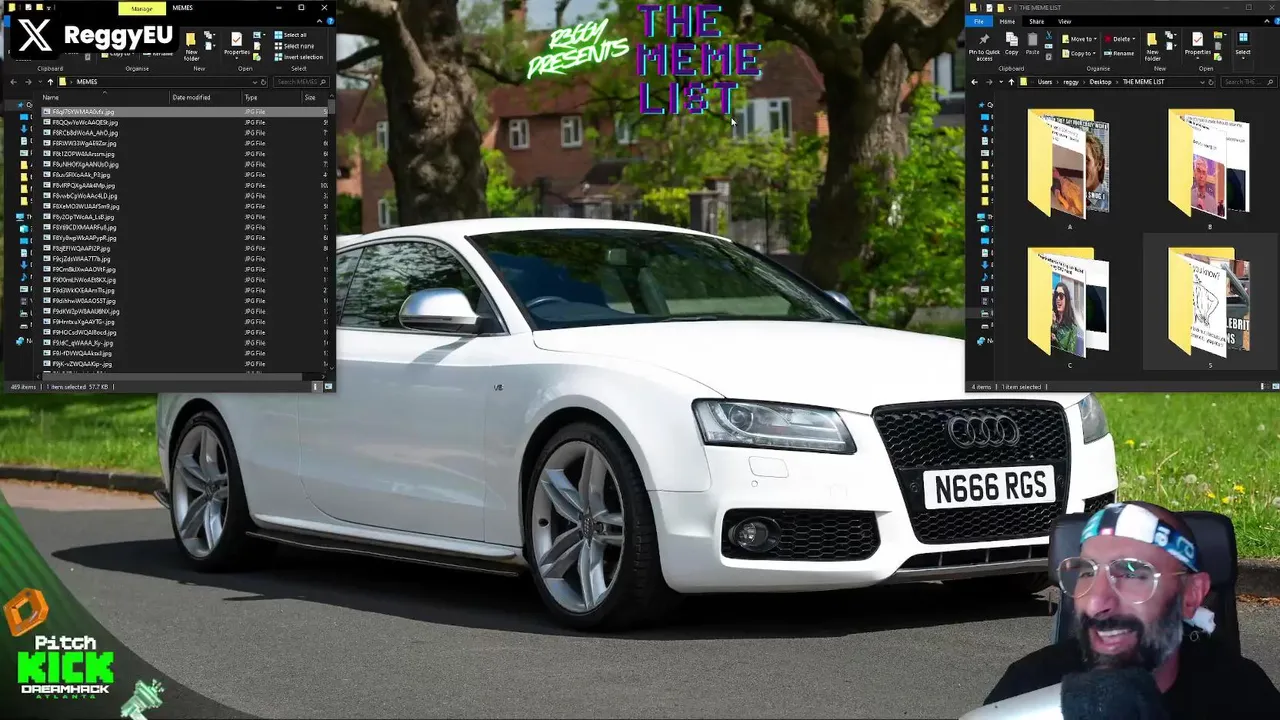
Task: Open Home tab in THE MEME LIST window
Action: point(1007,21)
